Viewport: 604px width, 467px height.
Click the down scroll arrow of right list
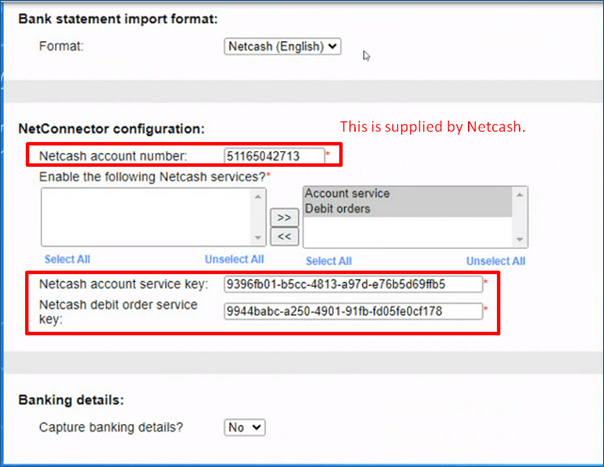tap(522, 238)
